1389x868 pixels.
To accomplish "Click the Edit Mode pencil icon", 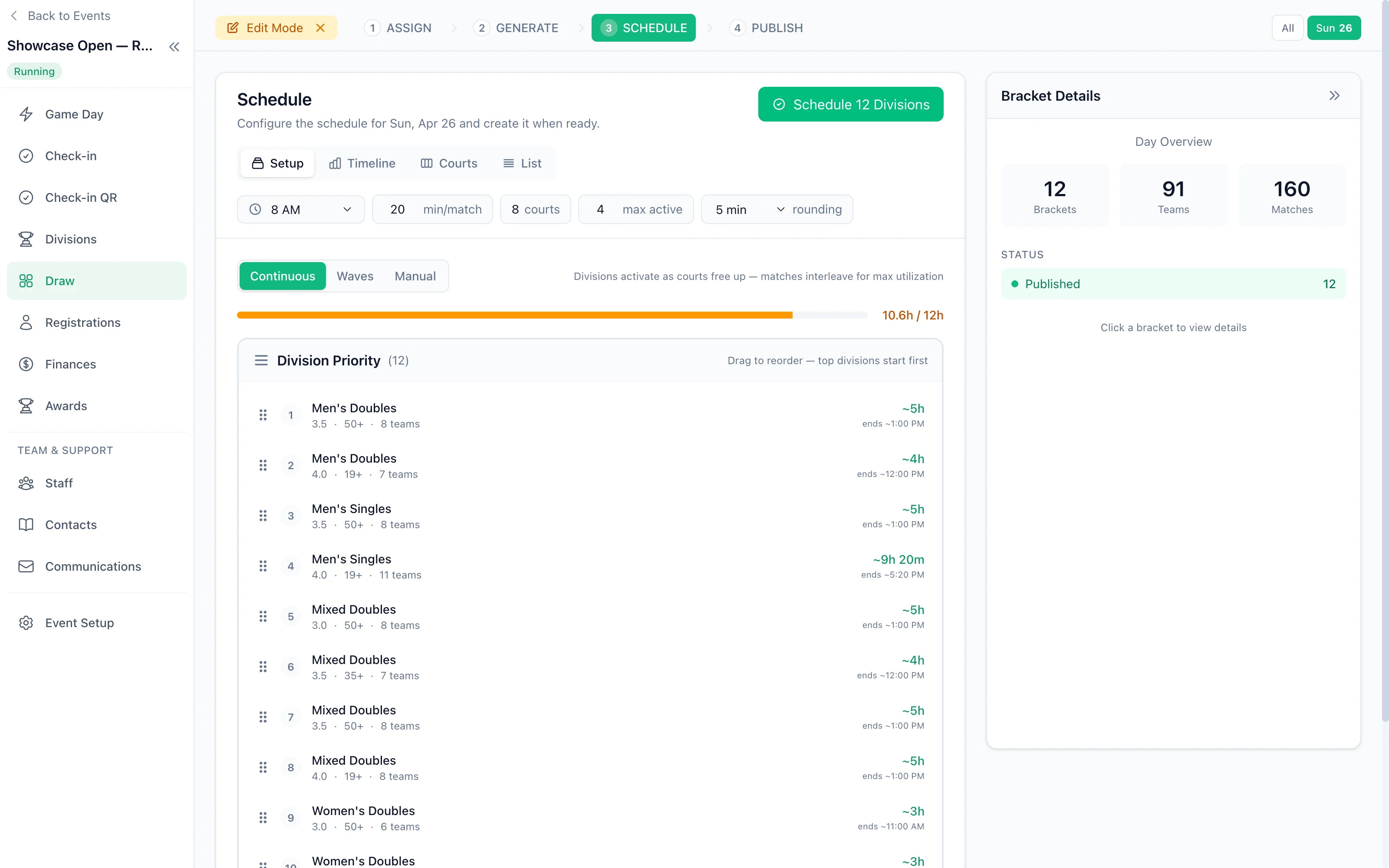I will [233, 27].
